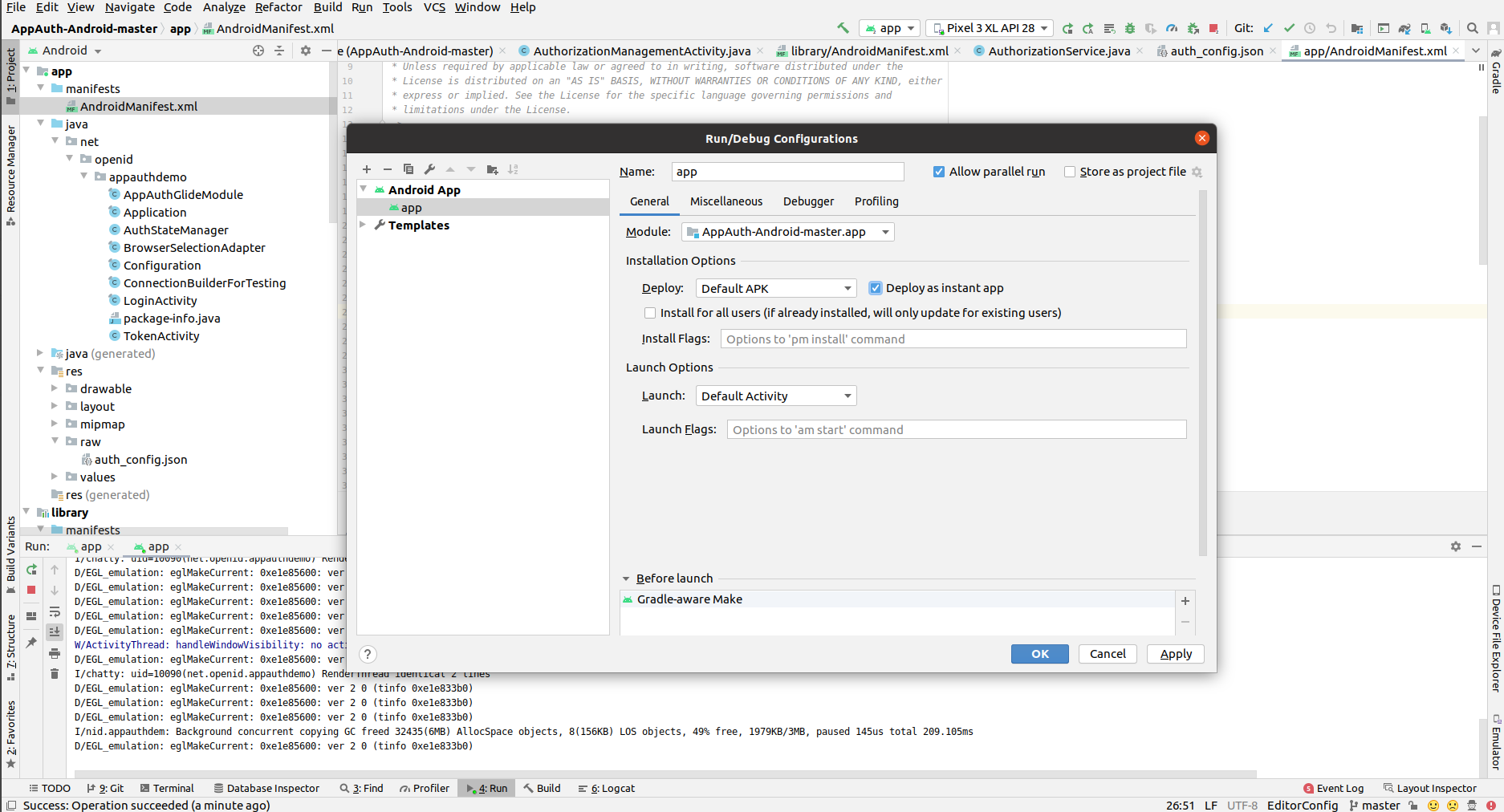
Task: Stop the running app
Action: [32, 591]
